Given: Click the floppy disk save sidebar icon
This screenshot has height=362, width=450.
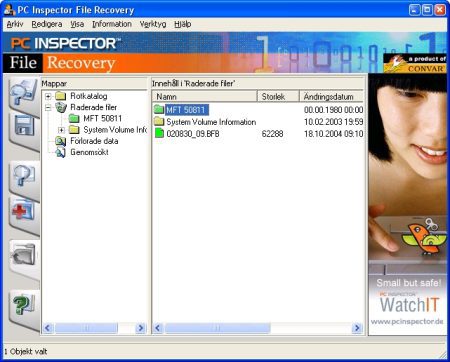Looking at the screenshot, I should click(x=23, y=125).
